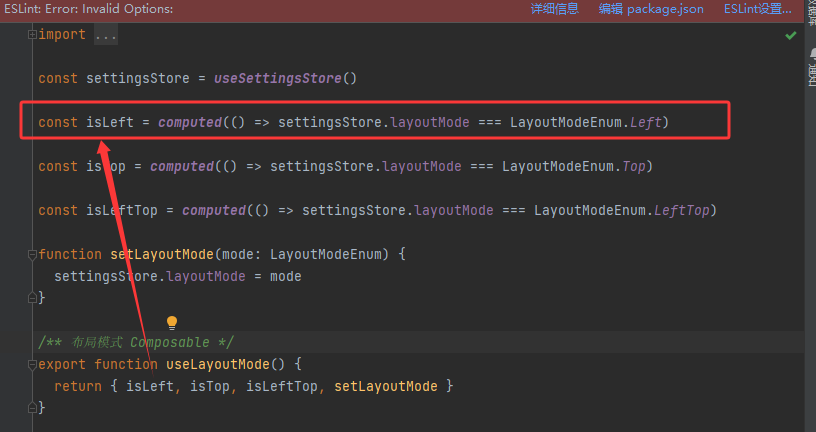Click the return keyword
The width and height of the screenshot is (816, 432).
click(78, 386)
